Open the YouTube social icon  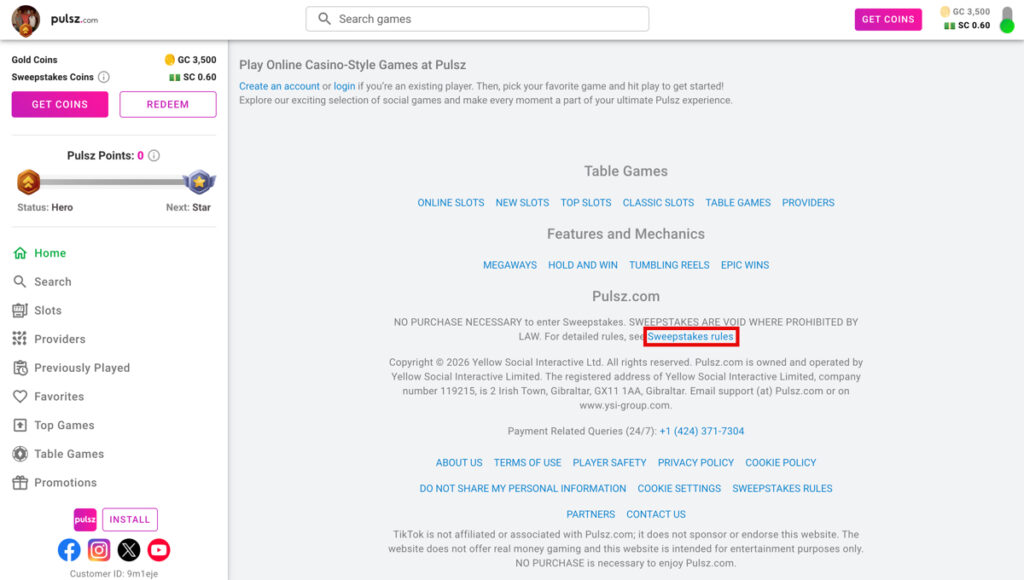point(159,550)
